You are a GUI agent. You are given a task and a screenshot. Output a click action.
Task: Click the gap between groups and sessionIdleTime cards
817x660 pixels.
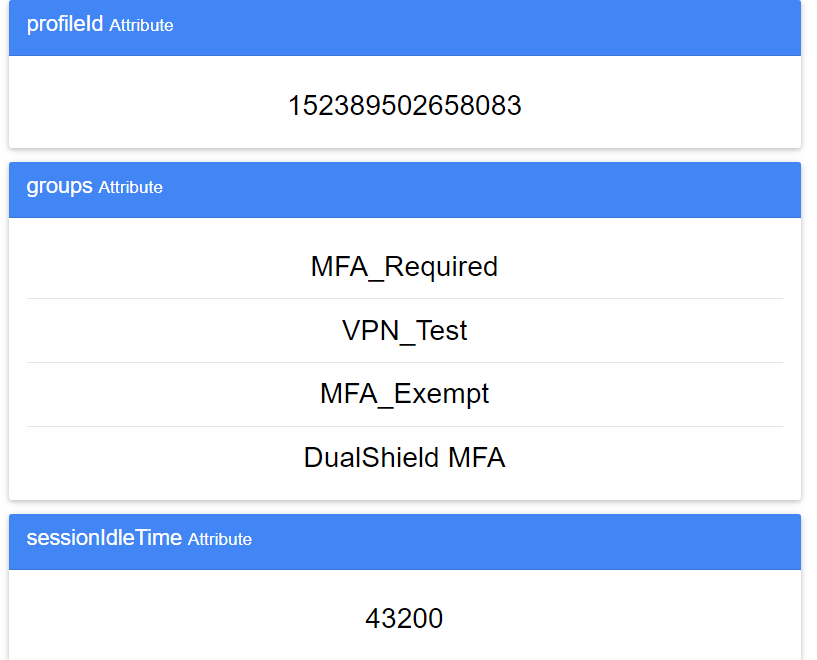(404, 507)
